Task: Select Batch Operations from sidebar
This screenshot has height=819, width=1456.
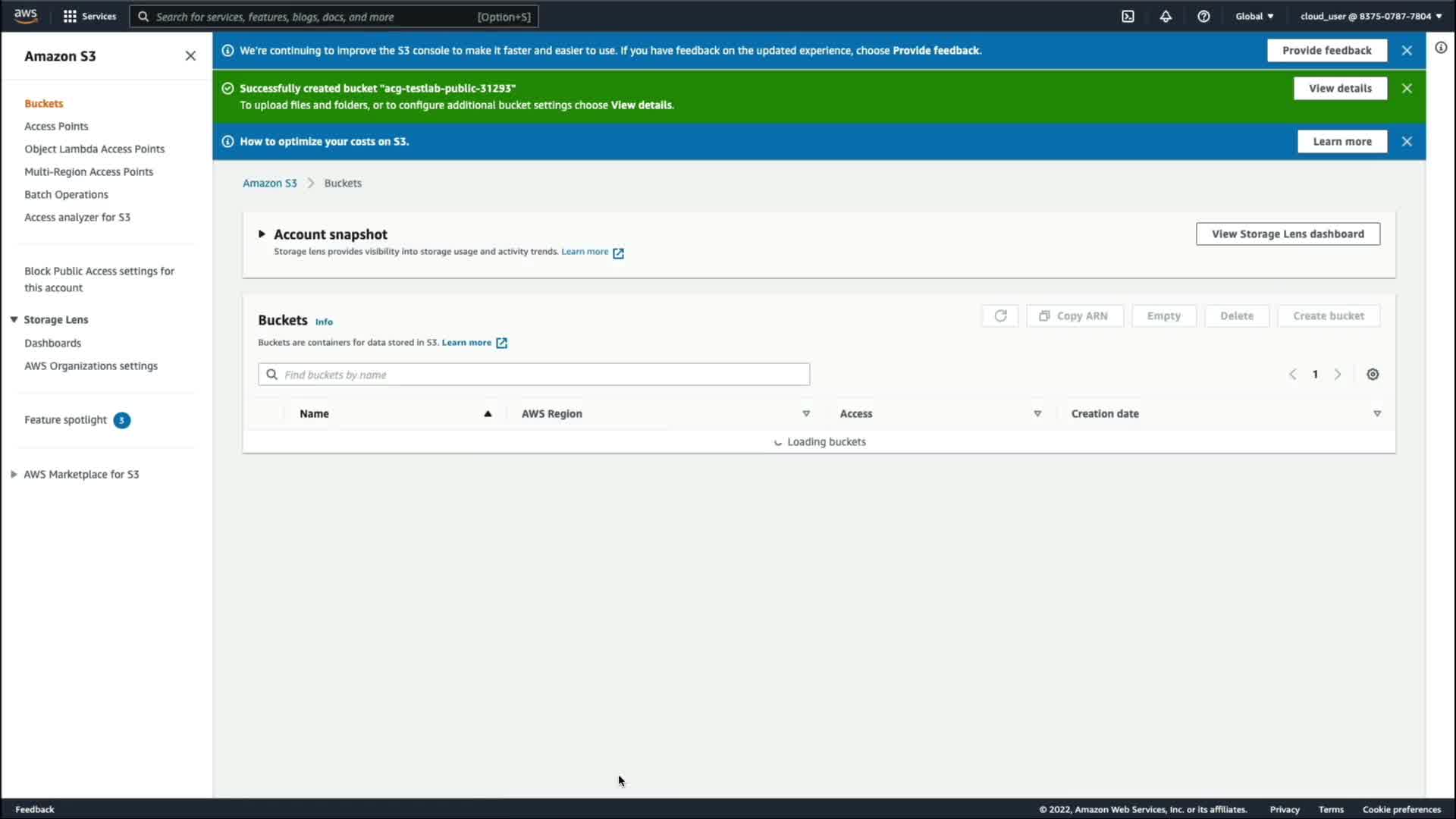Action: tap(66, 194)
